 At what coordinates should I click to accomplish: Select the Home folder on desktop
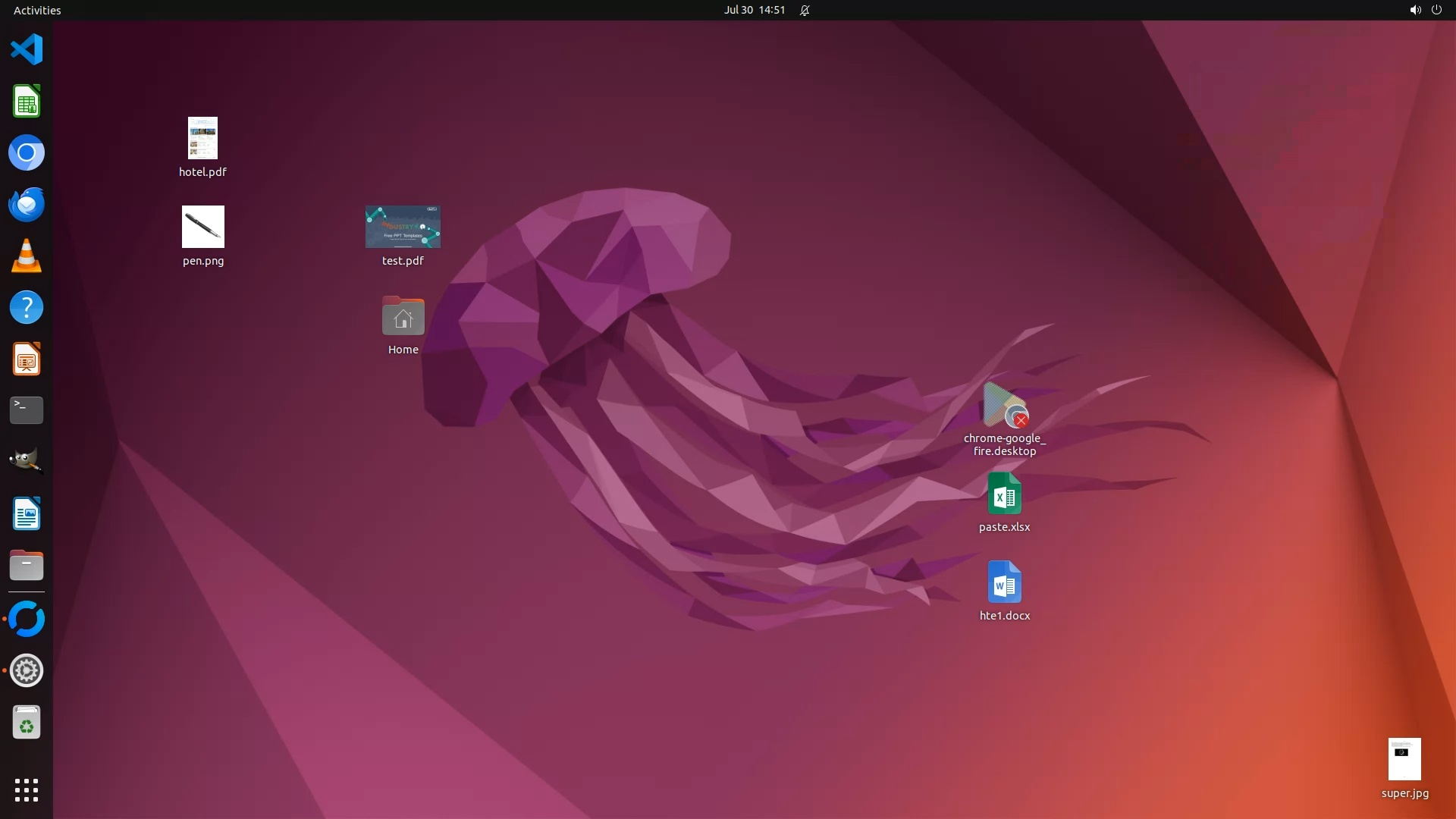(x=403, y=317)
